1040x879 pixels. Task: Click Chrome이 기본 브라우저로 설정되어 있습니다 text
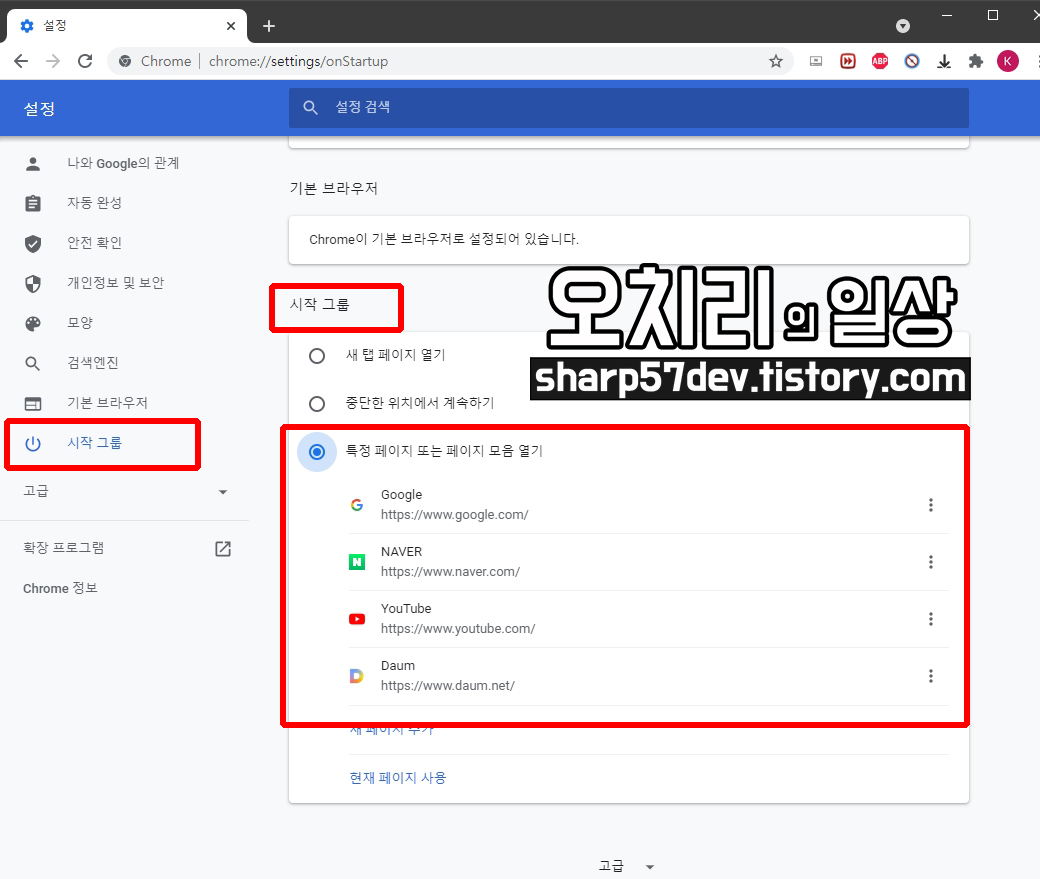coord(444,239)
